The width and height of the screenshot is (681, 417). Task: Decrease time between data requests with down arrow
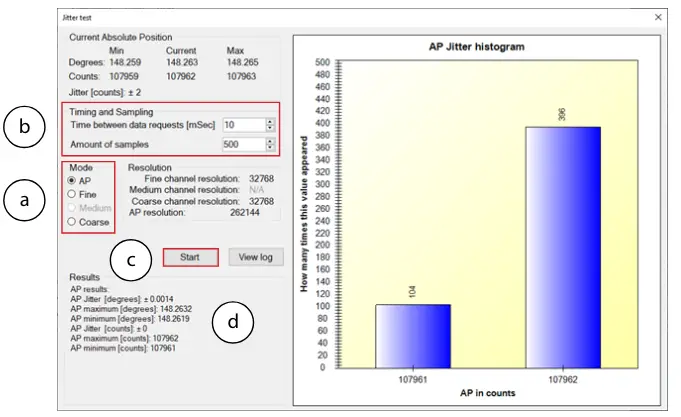pyautogui.click(x=270, y=129)
